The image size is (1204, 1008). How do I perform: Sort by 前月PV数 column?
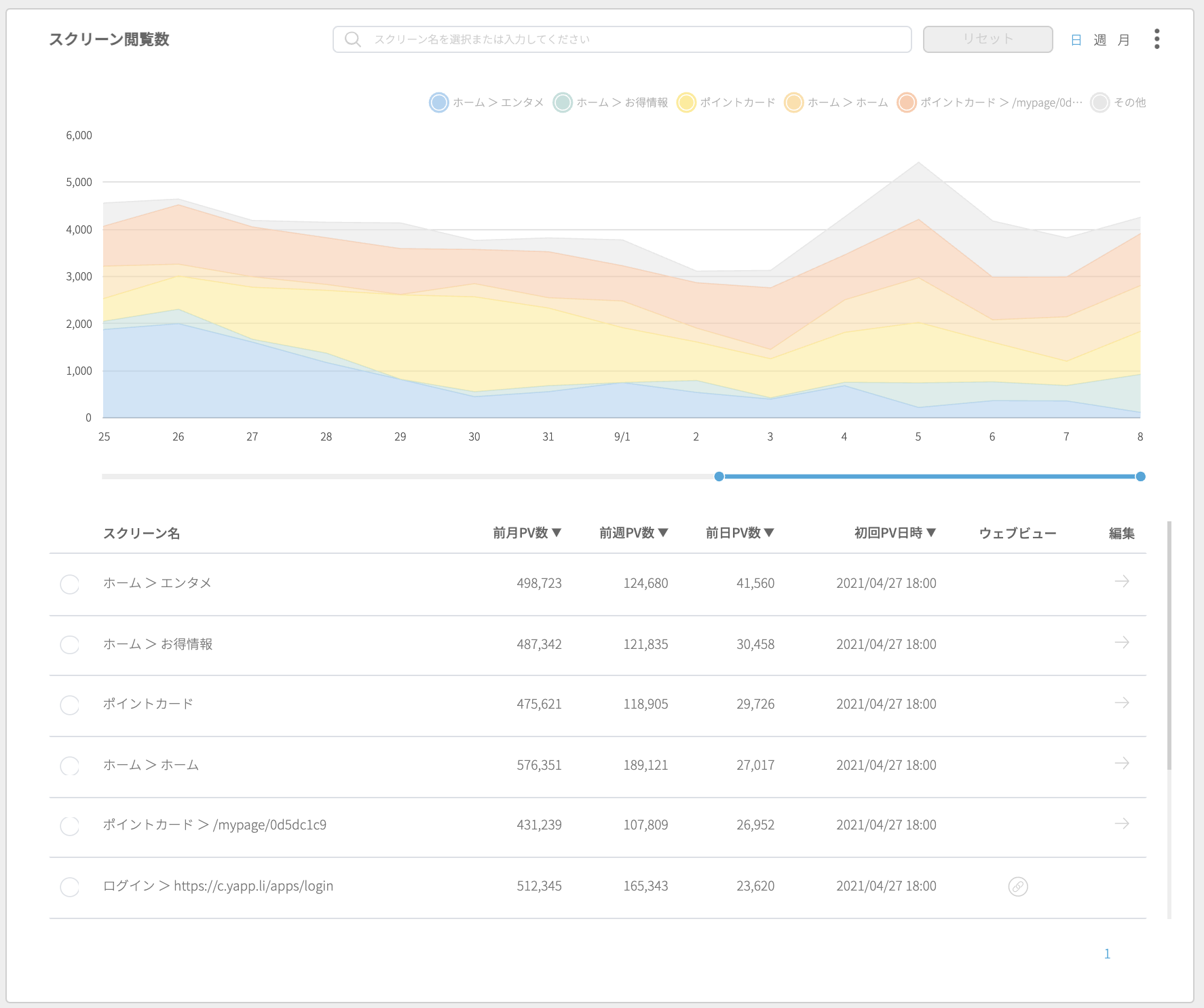tap(527, 533)
